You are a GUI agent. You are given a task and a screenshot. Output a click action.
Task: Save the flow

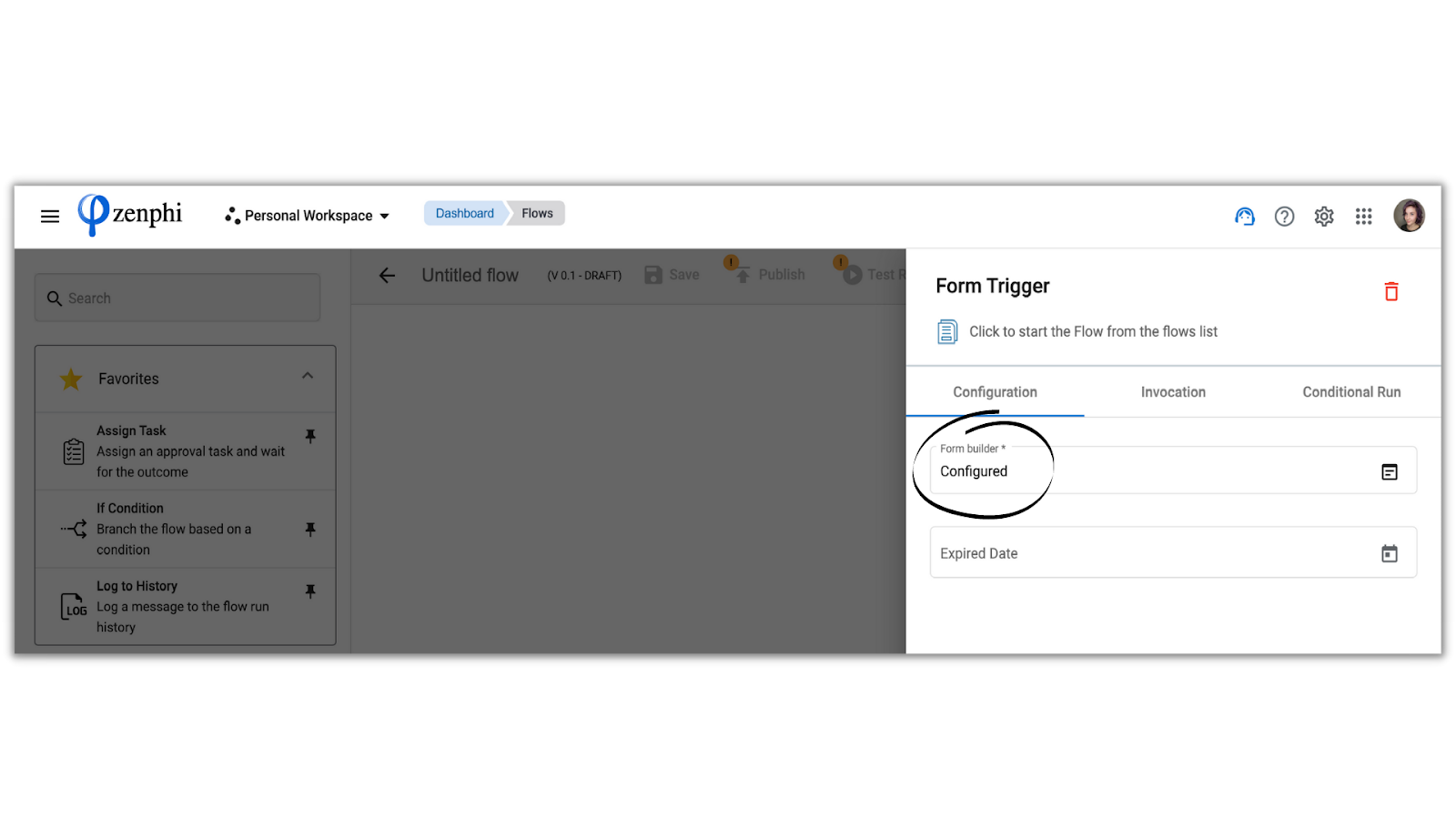tap(672, 275)
